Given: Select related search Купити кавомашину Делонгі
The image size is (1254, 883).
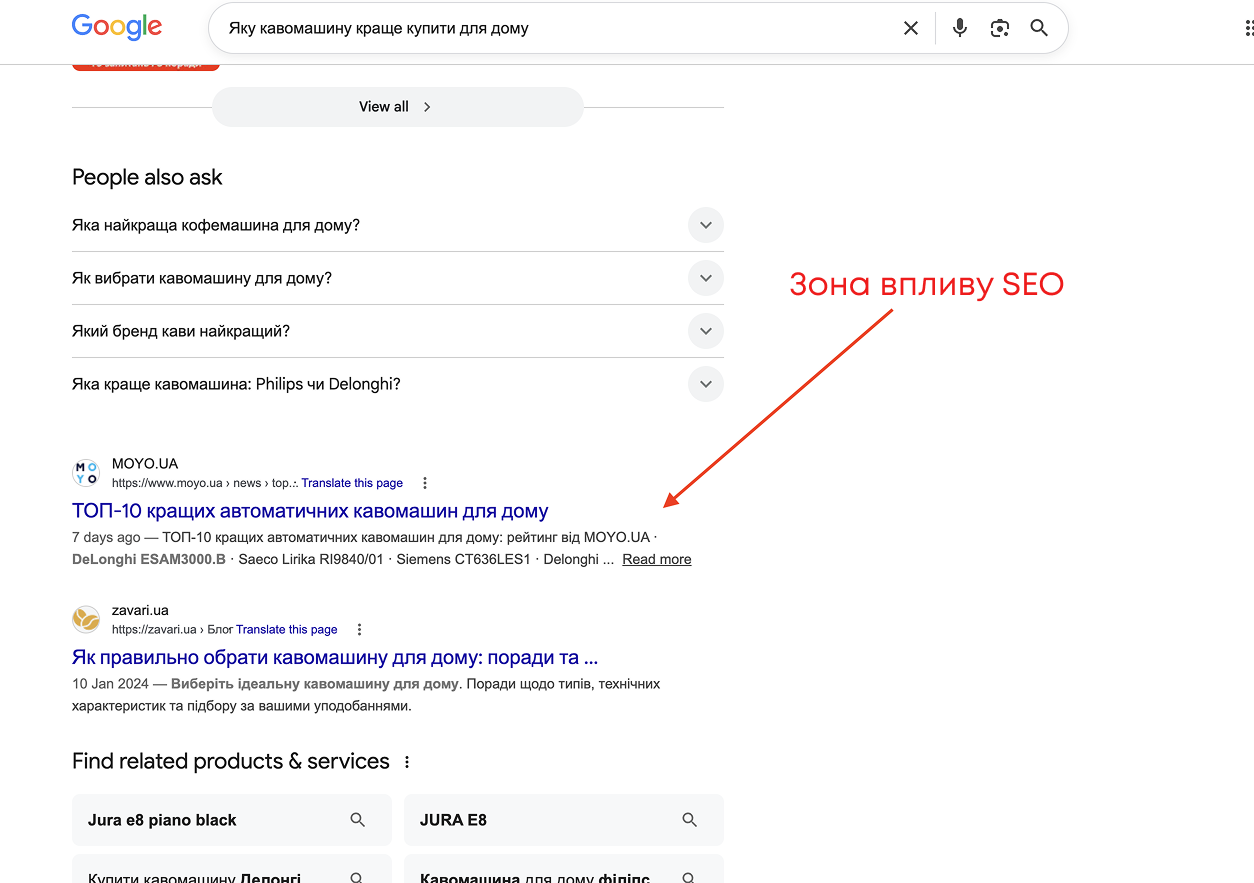Looking at the screenshot, I should click(x=232, y=869).
